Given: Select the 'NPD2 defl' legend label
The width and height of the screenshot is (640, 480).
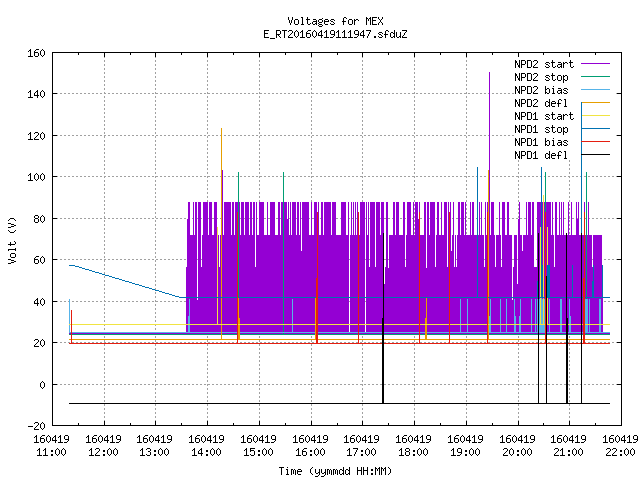Looking at the screenshot, I should pyautogui.click(x=541, y=103).
